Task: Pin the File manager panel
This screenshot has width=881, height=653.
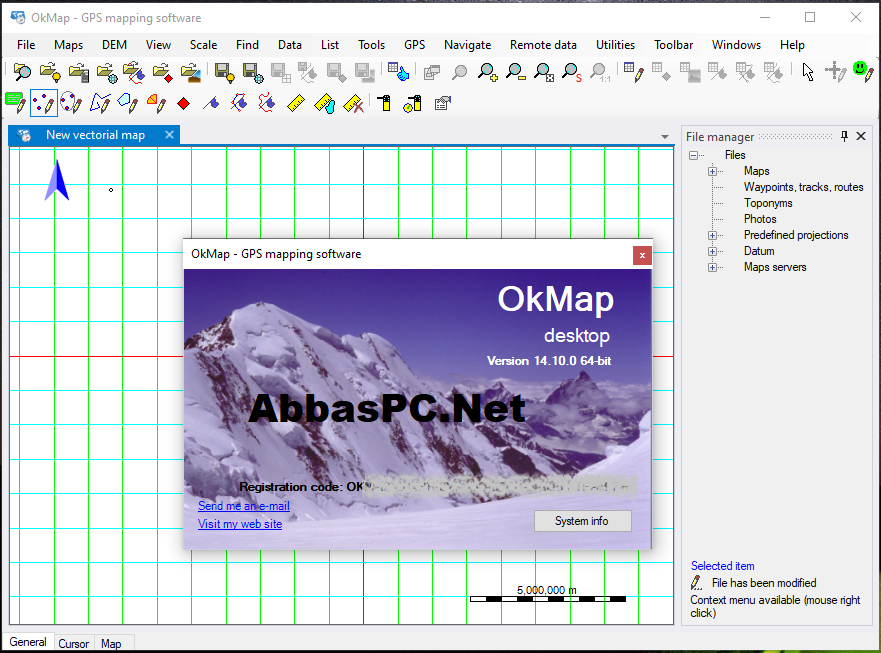Action: [844, 137]
